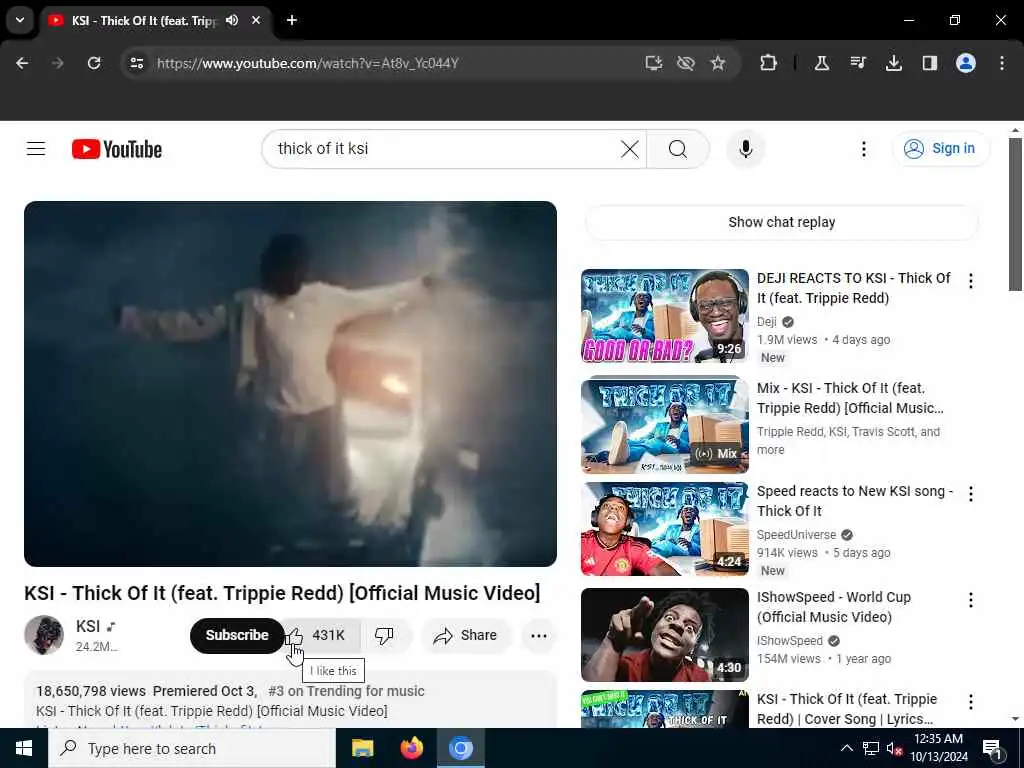Screen dimensions: 1024x768
Task: Subscribe to KSI channel
Action: tap(237, 635)
